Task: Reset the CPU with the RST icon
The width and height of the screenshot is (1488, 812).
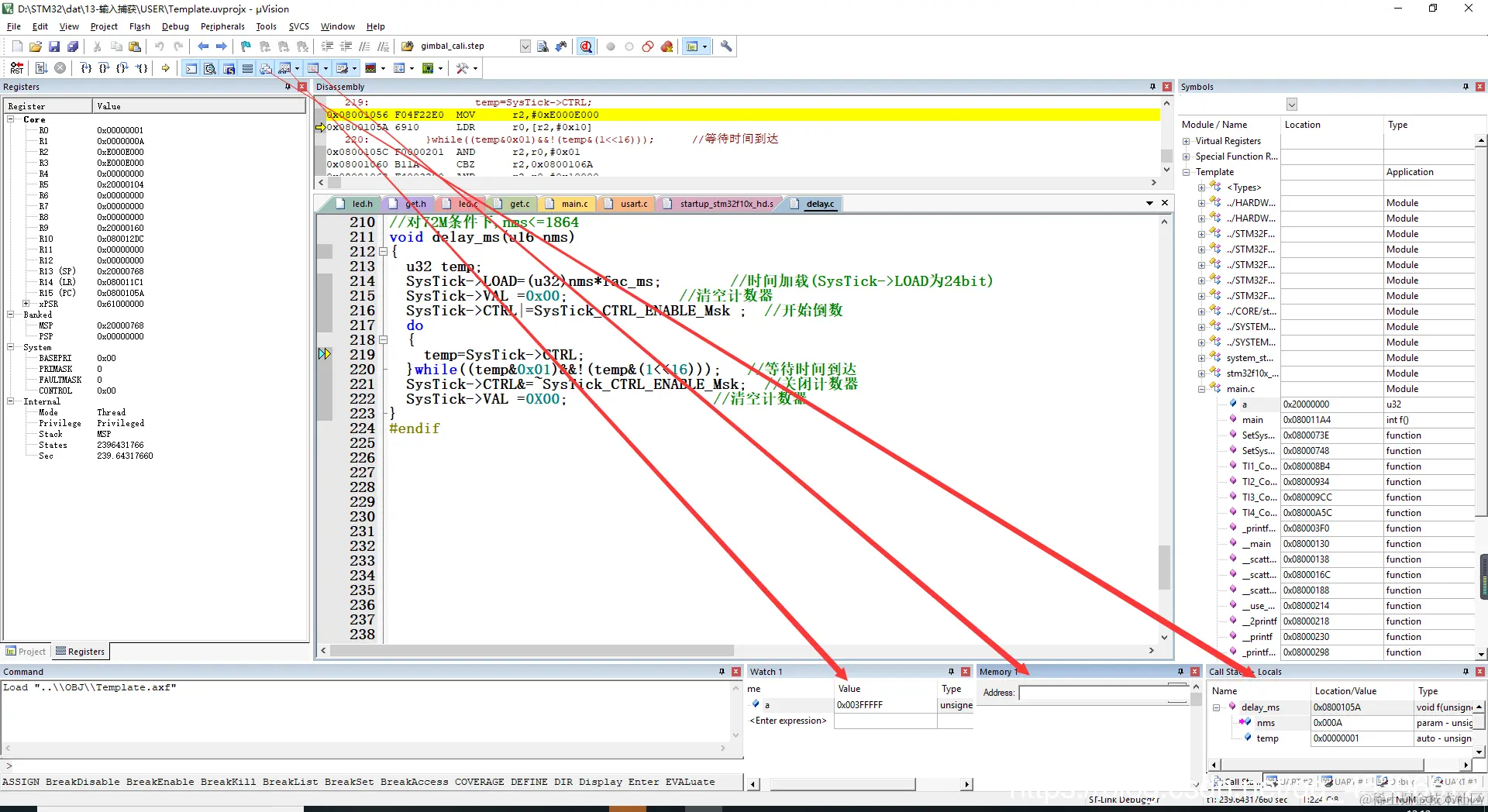Action: click(17, 68)
